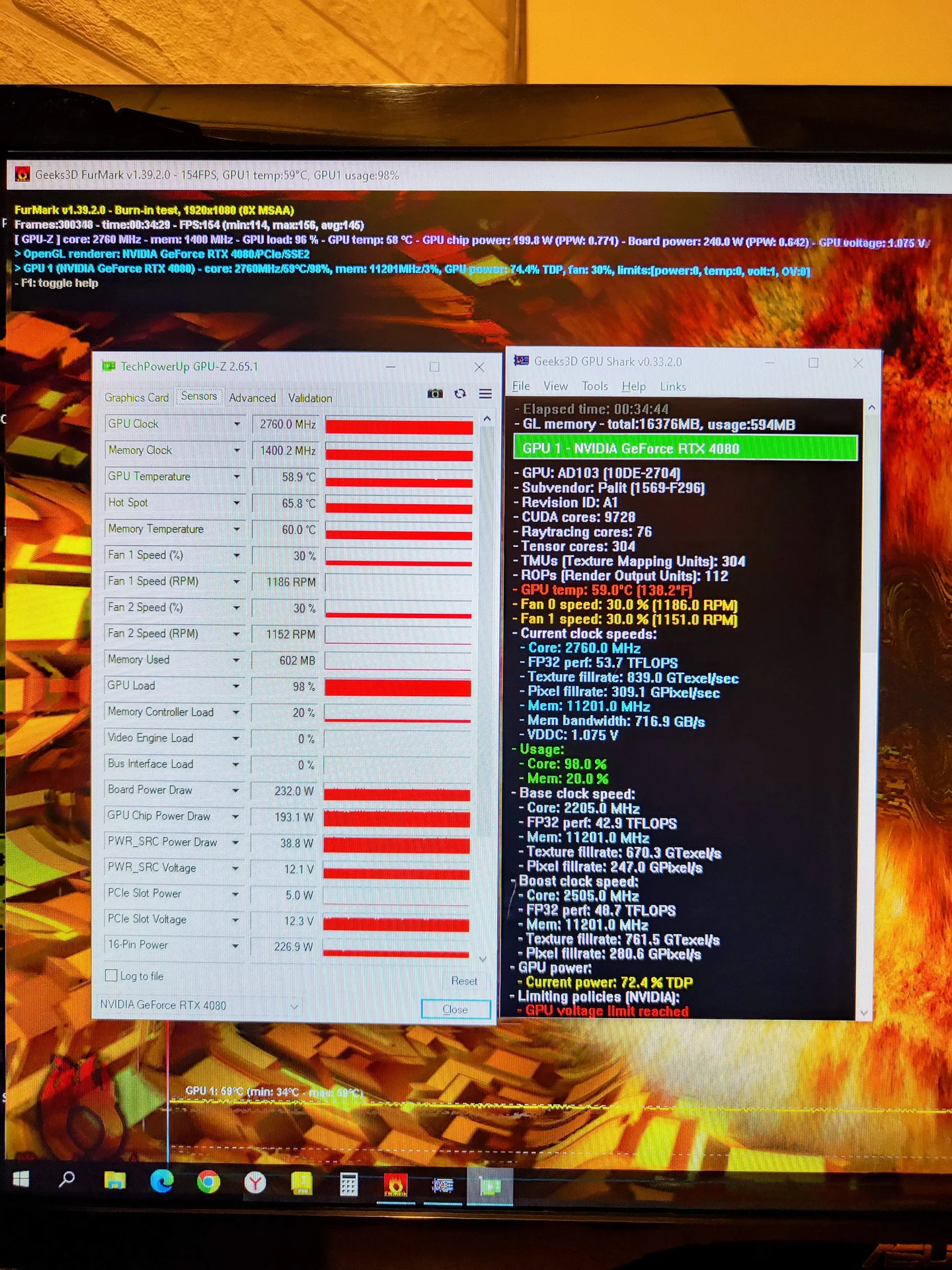
Task: Open the Board Power Draw sensor dropdown
Action: [x=235, y=790]
